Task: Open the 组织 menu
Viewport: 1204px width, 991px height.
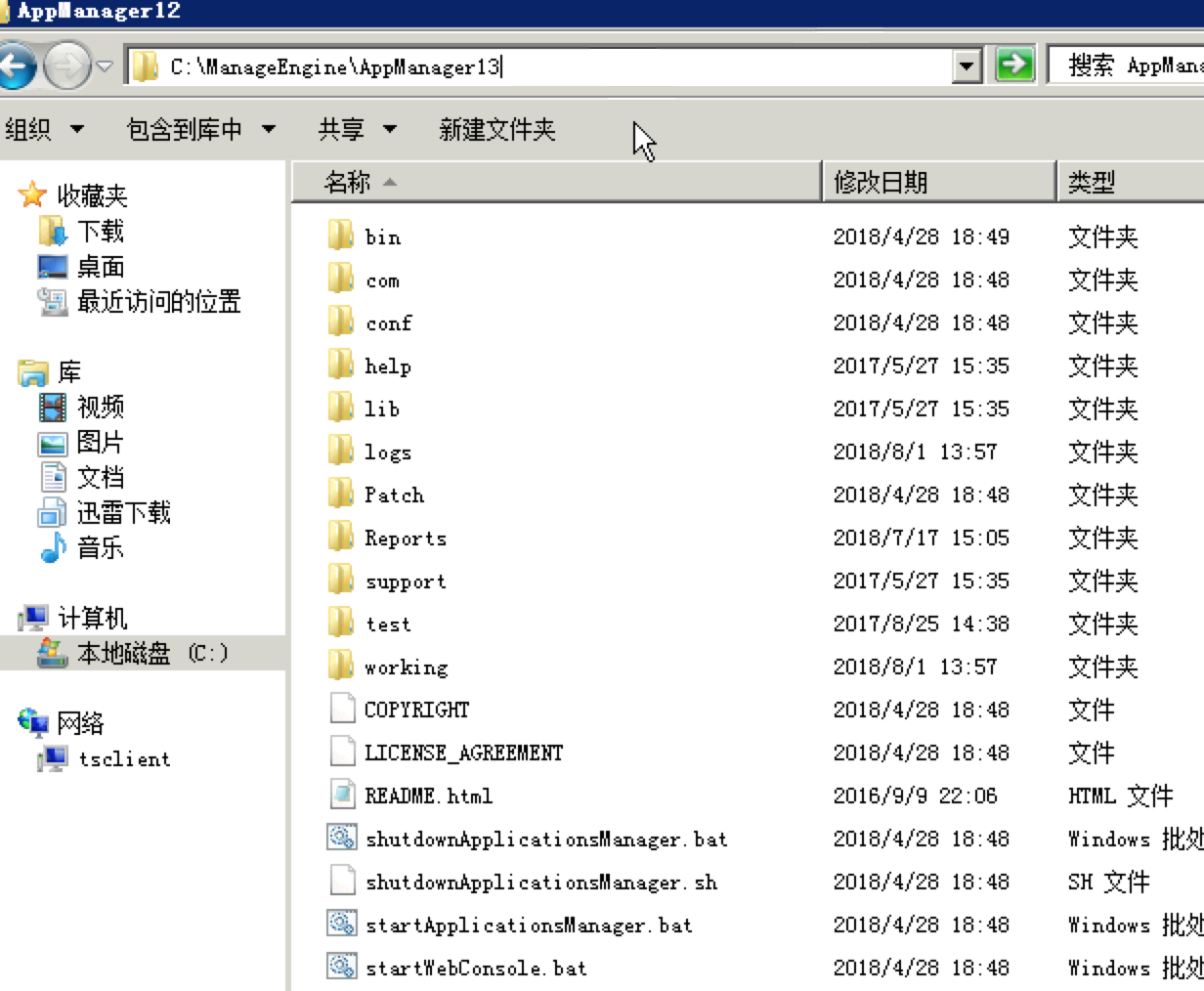Action: click(x=45, y=129)
